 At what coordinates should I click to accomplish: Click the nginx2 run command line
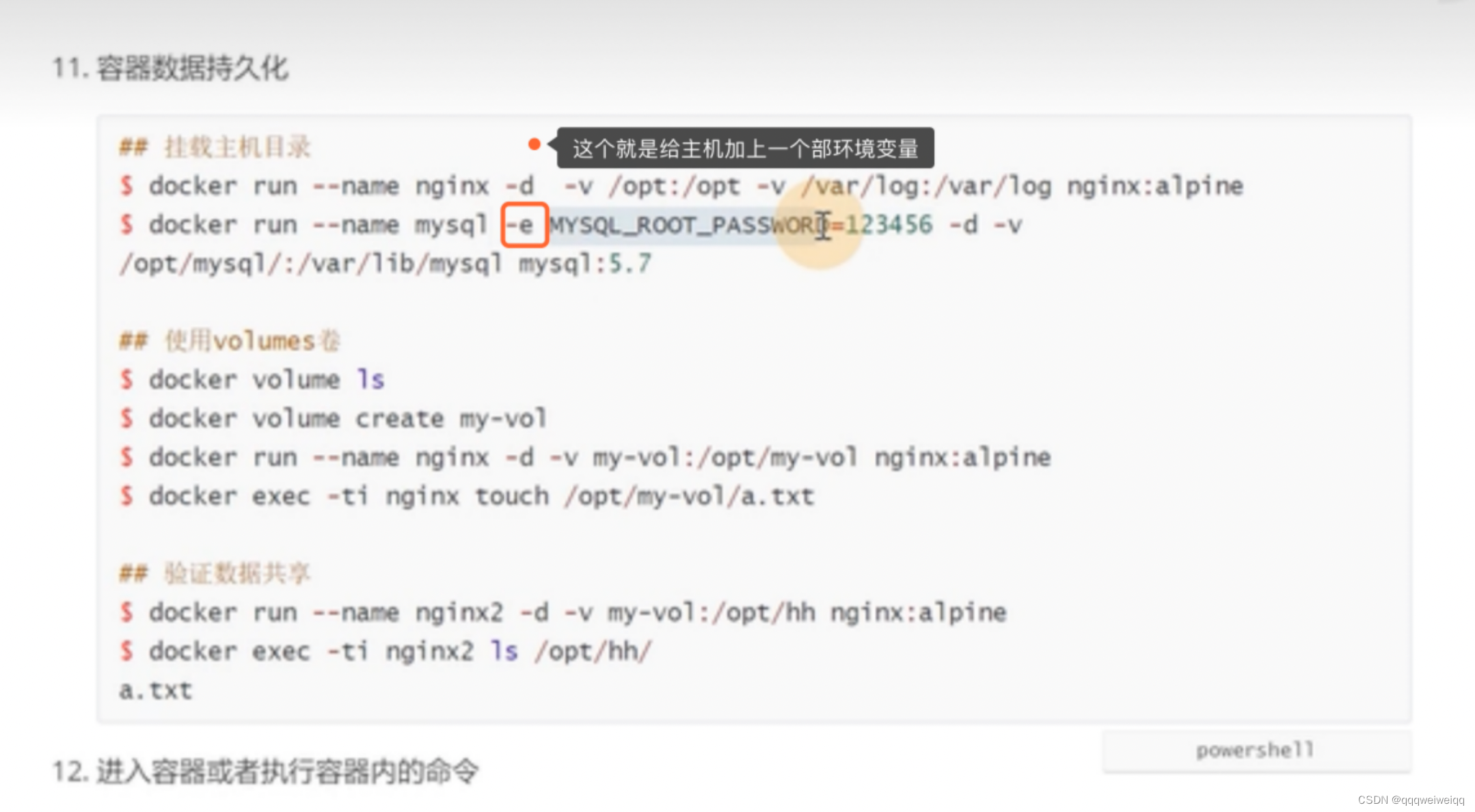coord(563,612)
